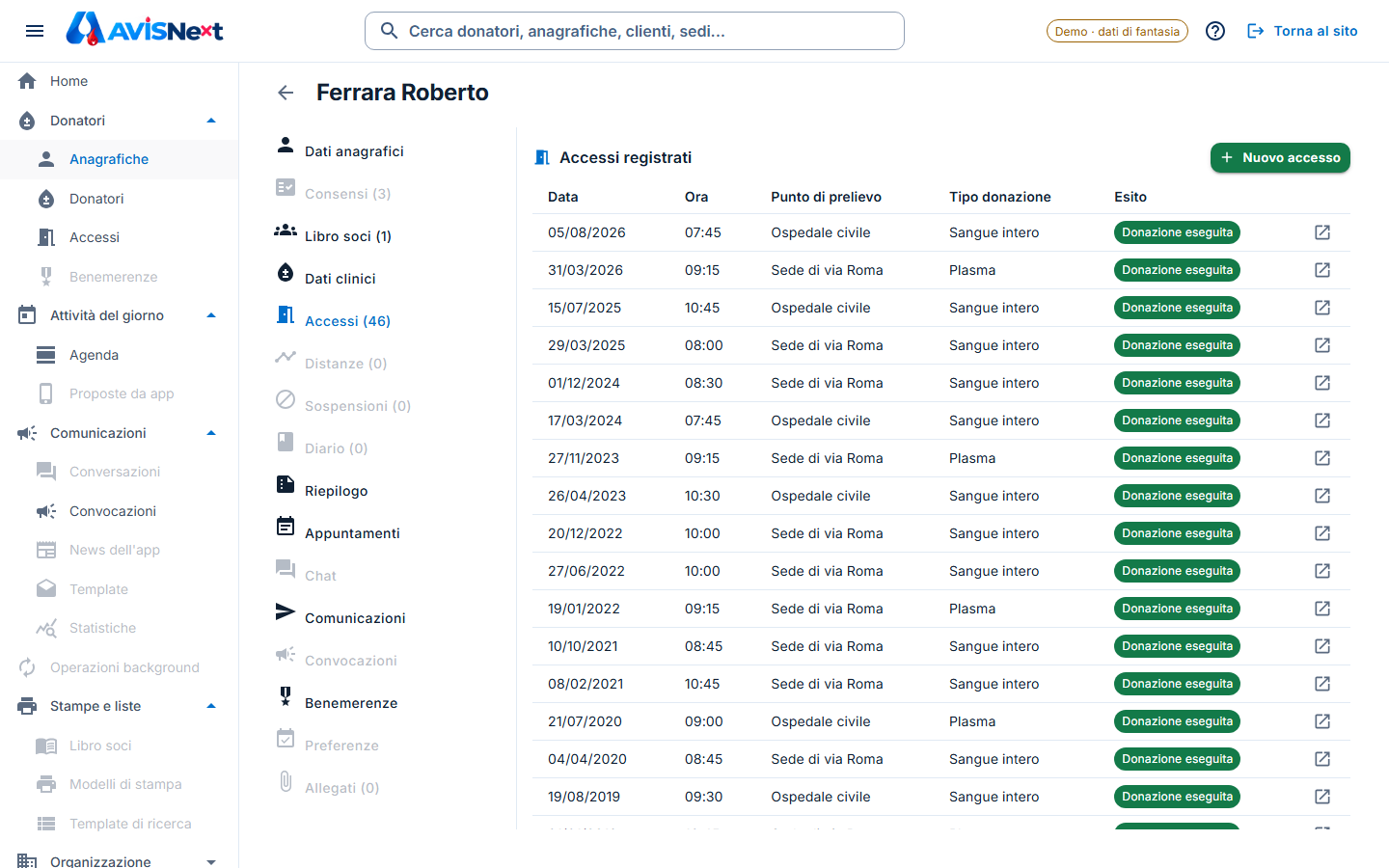Open the Appuntamenti tab
This screenshot has width=1389, height=868.
[338, 532]
